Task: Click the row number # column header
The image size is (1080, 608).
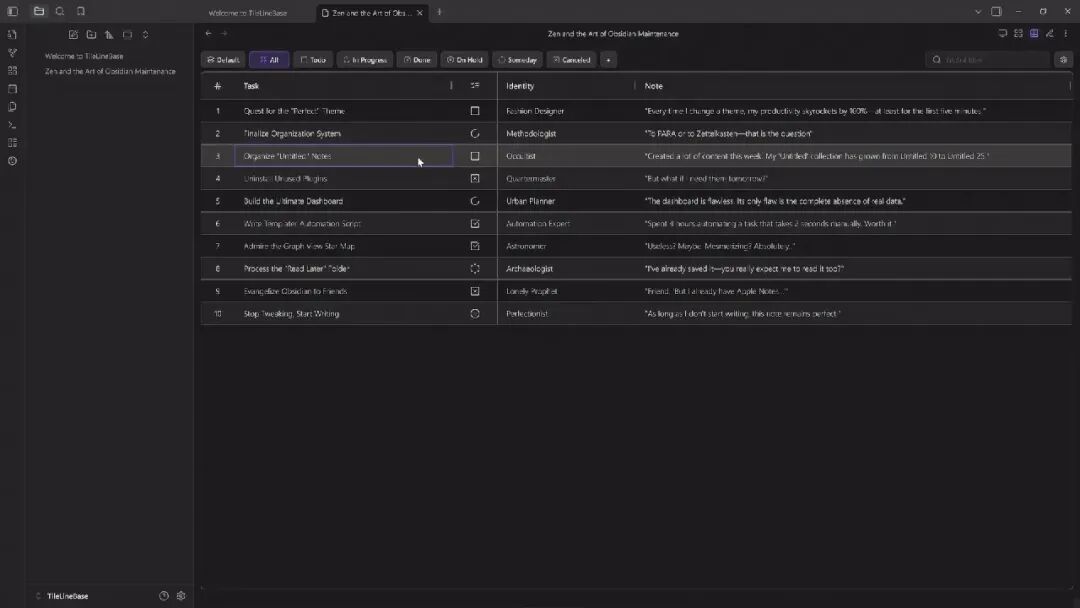Action: (x=218, y=86)
